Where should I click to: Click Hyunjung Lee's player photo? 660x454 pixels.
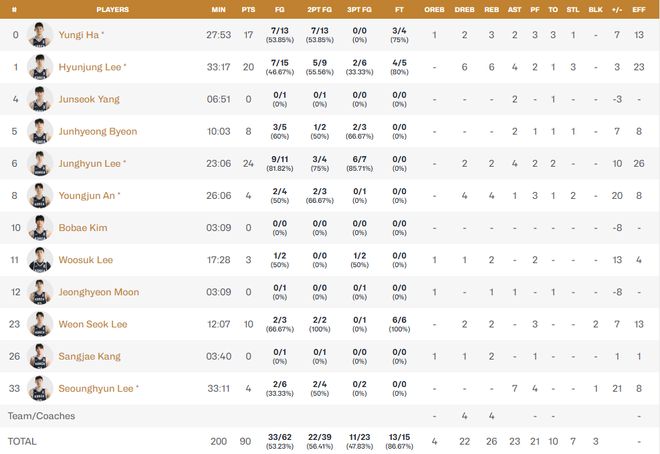(40, 67)
